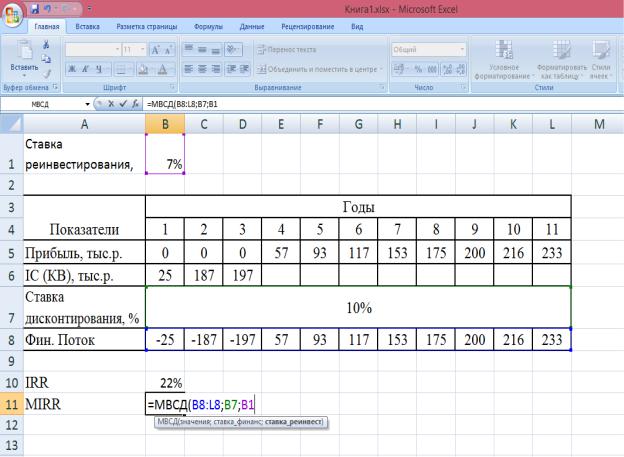The width and height of the screenshot is (624, 457).
Task: Open the cell borders tool
Action: coord(121,70)
